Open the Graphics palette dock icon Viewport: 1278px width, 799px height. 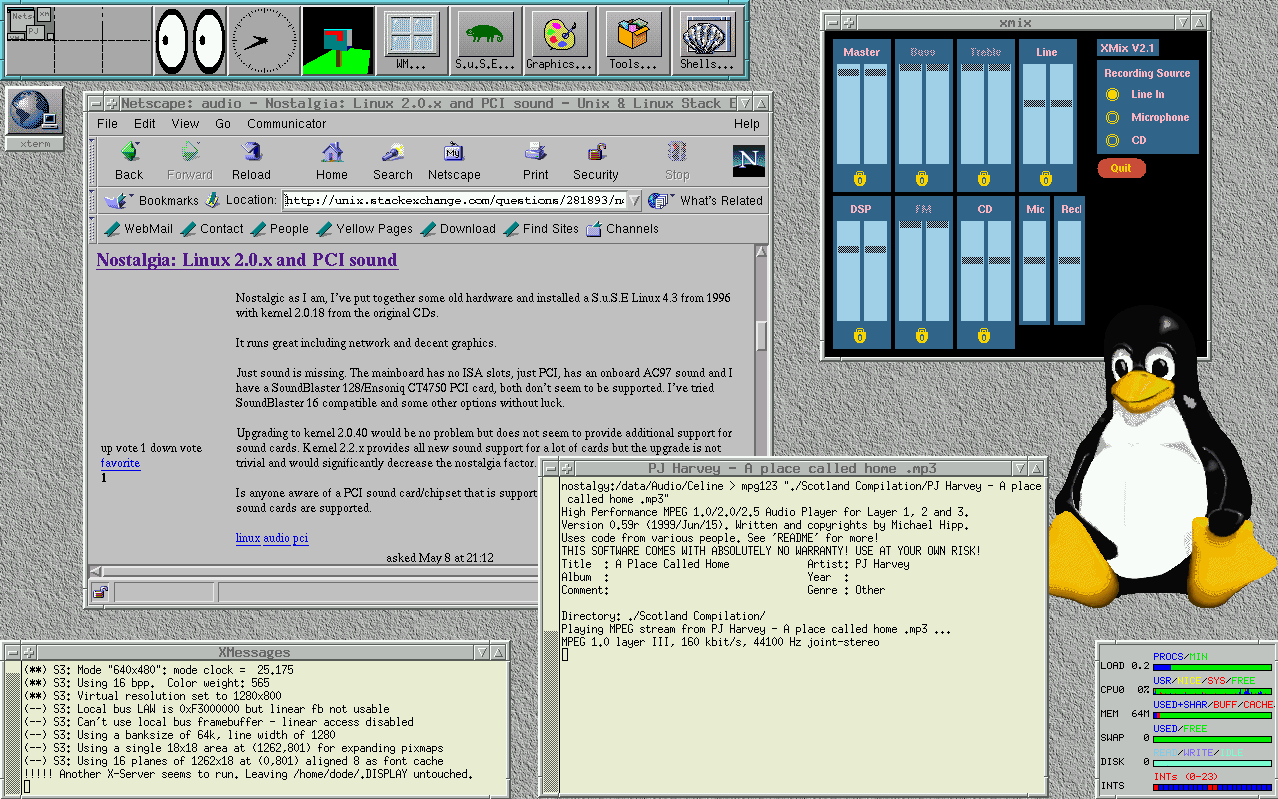click(558, 36)
